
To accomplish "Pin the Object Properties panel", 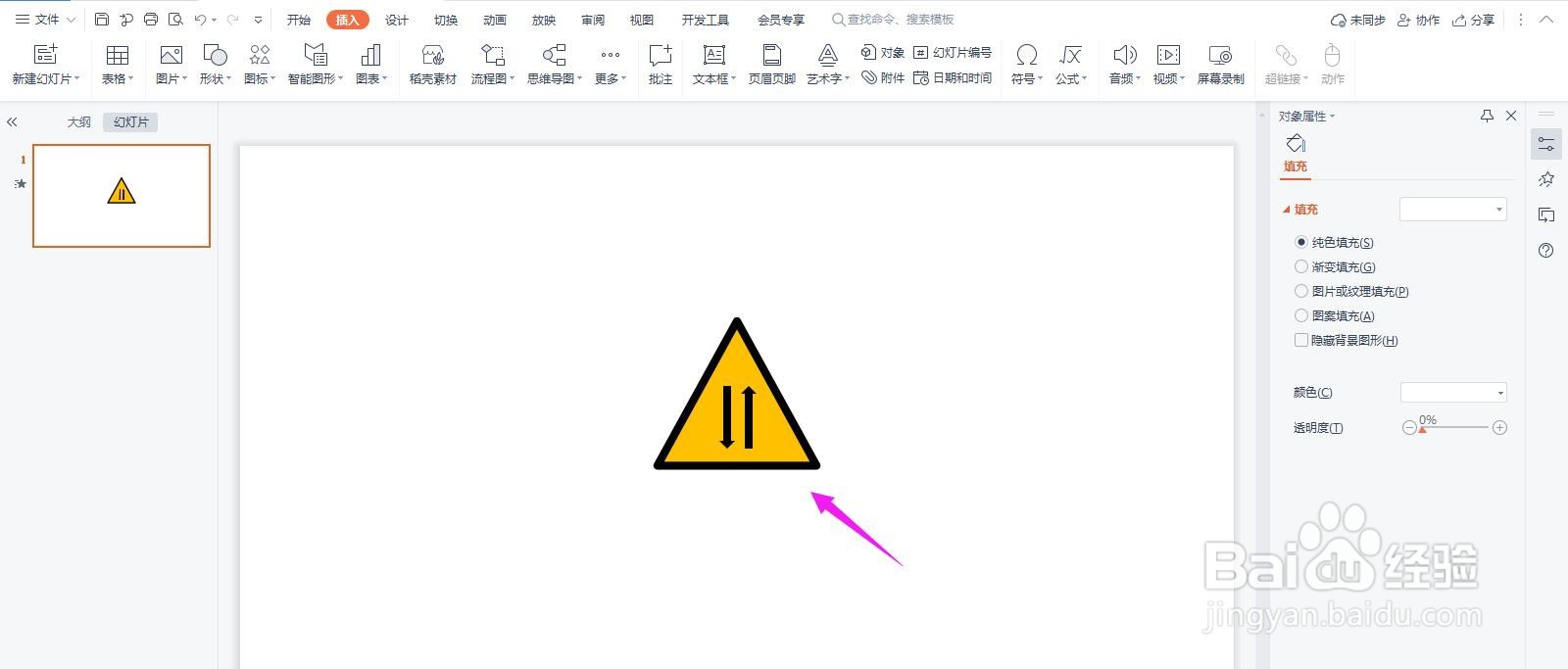I will coord(1487,116).
